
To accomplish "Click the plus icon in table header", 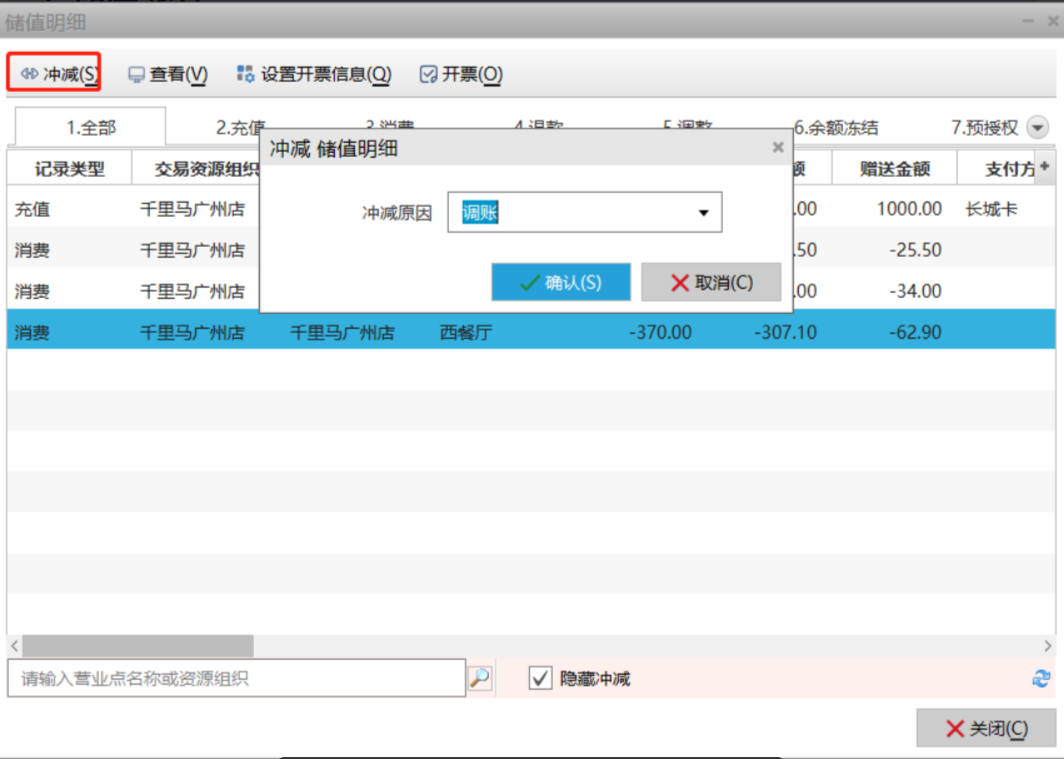I will point(1045,167).
